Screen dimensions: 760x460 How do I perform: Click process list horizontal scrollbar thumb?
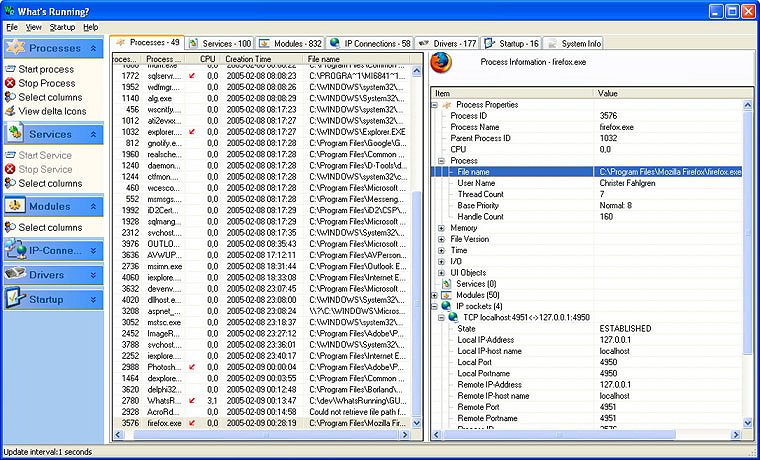[x=266, y=435]
